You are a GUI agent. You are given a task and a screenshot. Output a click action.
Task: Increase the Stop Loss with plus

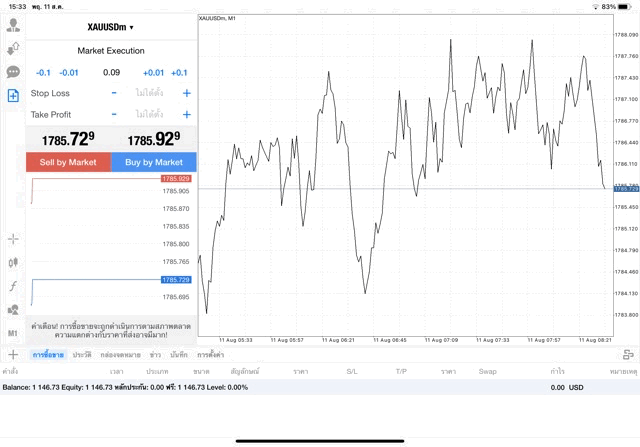(186, 93)
